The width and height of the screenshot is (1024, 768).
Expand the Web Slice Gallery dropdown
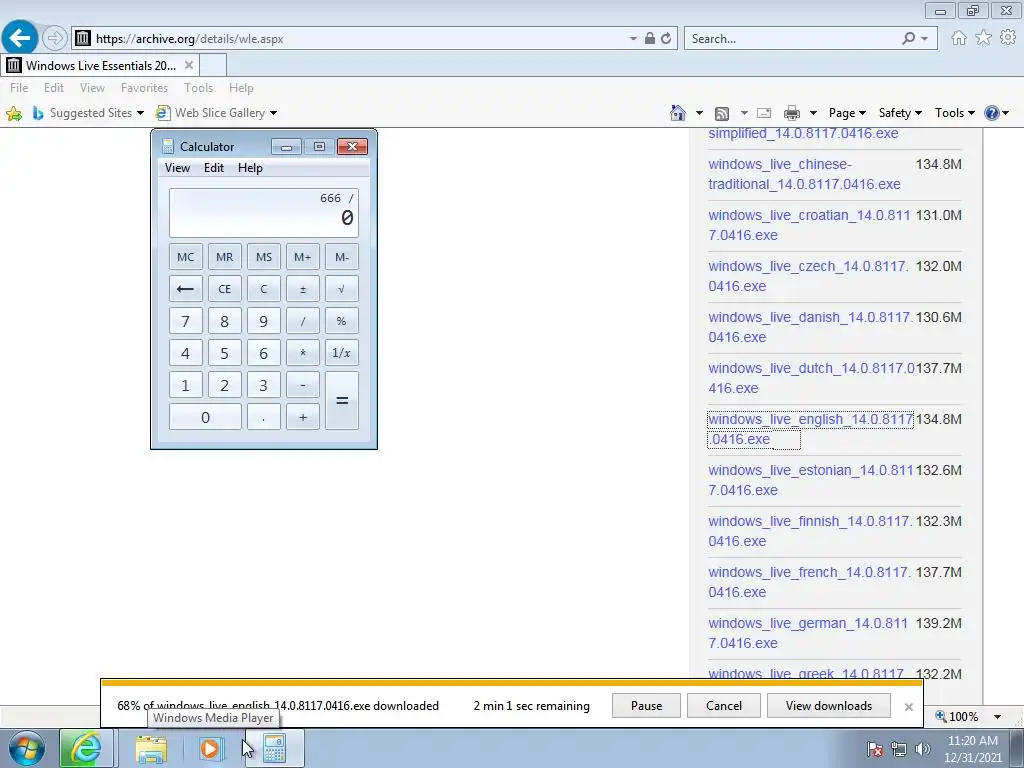point(274,113)
